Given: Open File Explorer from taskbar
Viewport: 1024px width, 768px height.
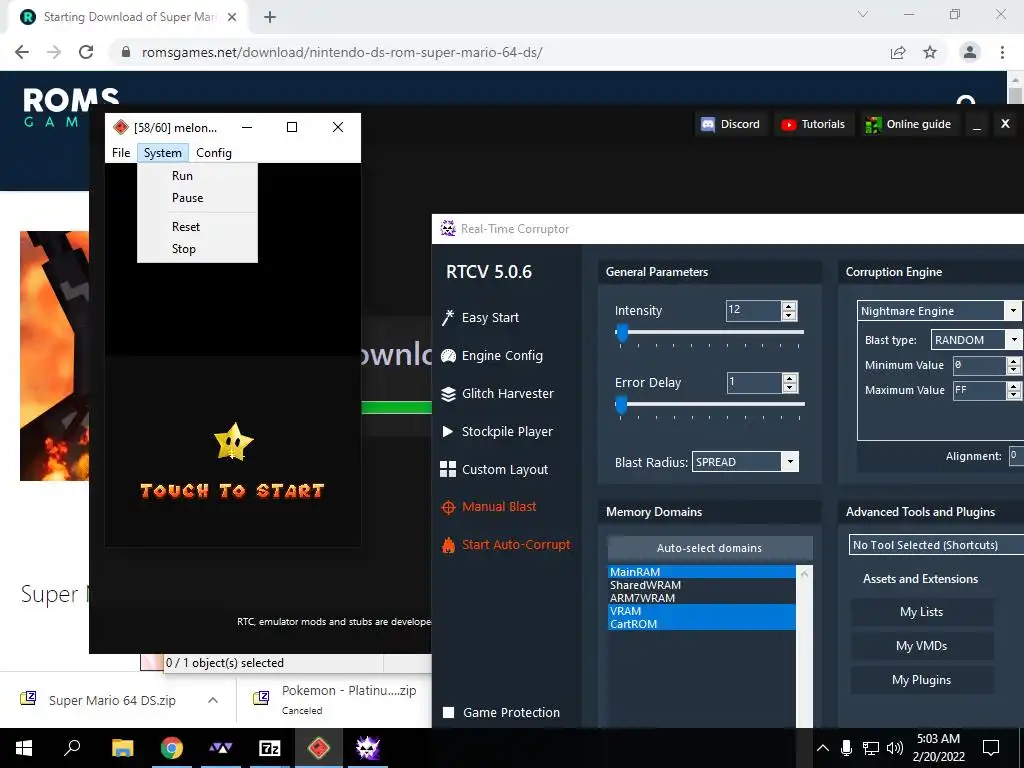Looking at the screenshot, I should (123, 748).
